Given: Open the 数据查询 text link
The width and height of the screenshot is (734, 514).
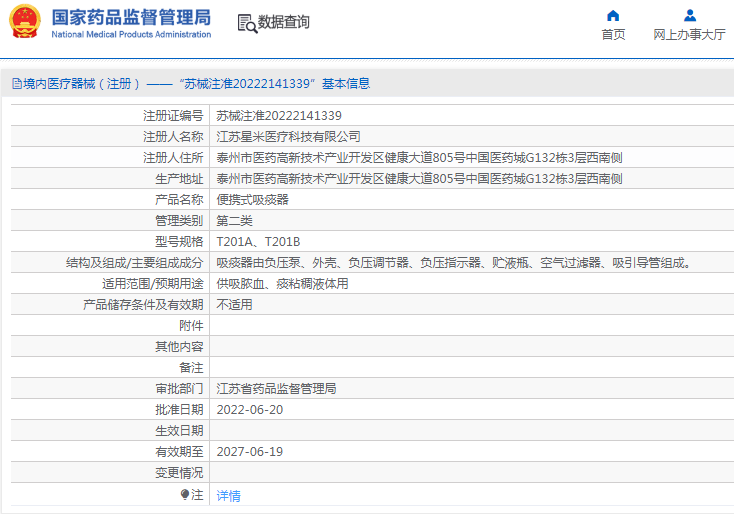Looking at the screenshot, I should click(x=284, y=22).
